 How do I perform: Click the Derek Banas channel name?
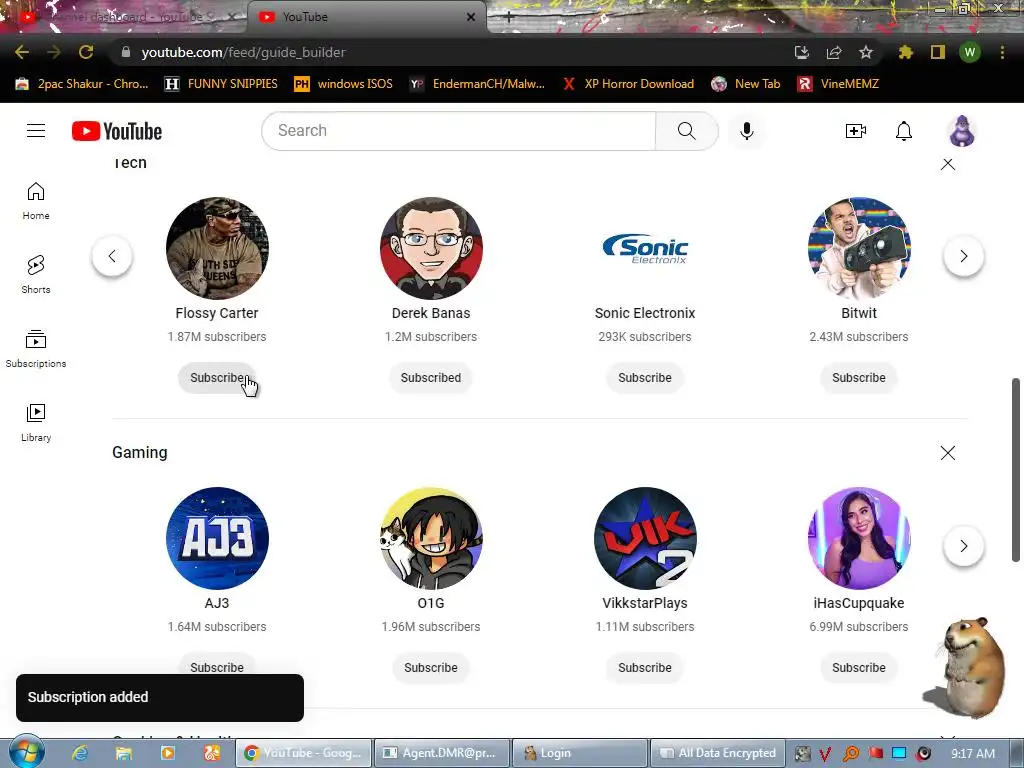coord(431,313)
